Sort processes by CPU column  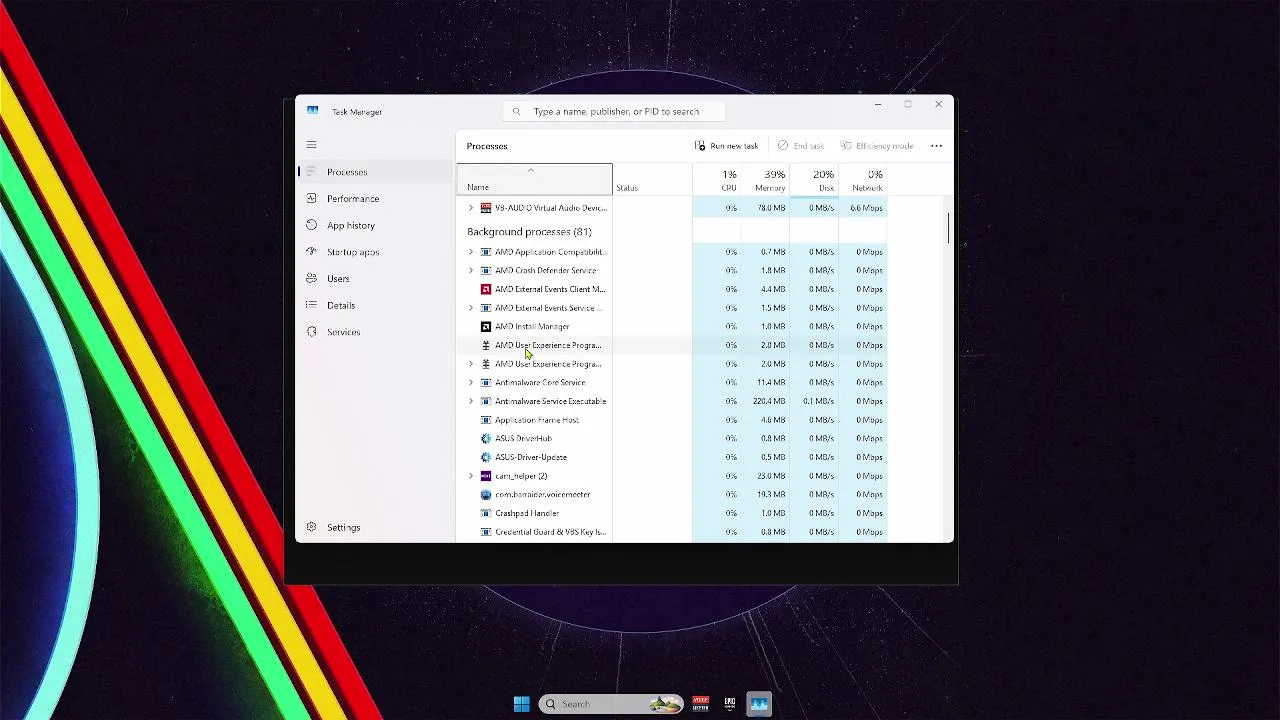(x=717, y=179)
